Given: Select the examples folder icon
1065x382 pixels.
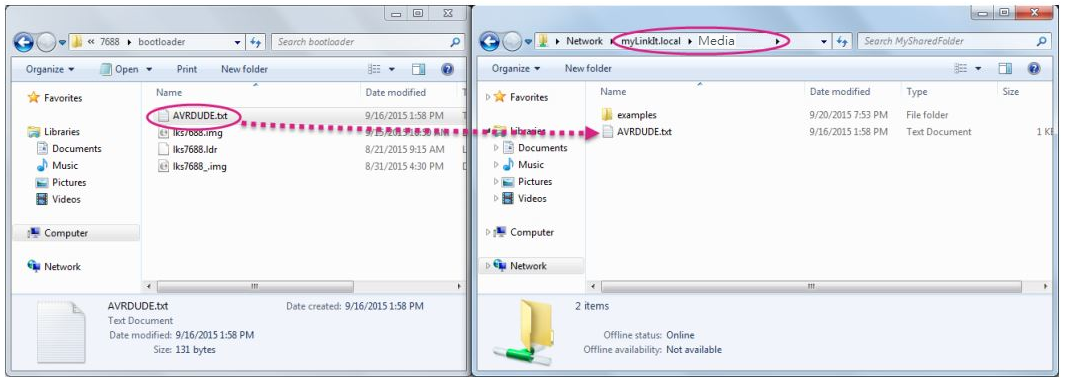Looking at the screenshot, I should [607, 115].
